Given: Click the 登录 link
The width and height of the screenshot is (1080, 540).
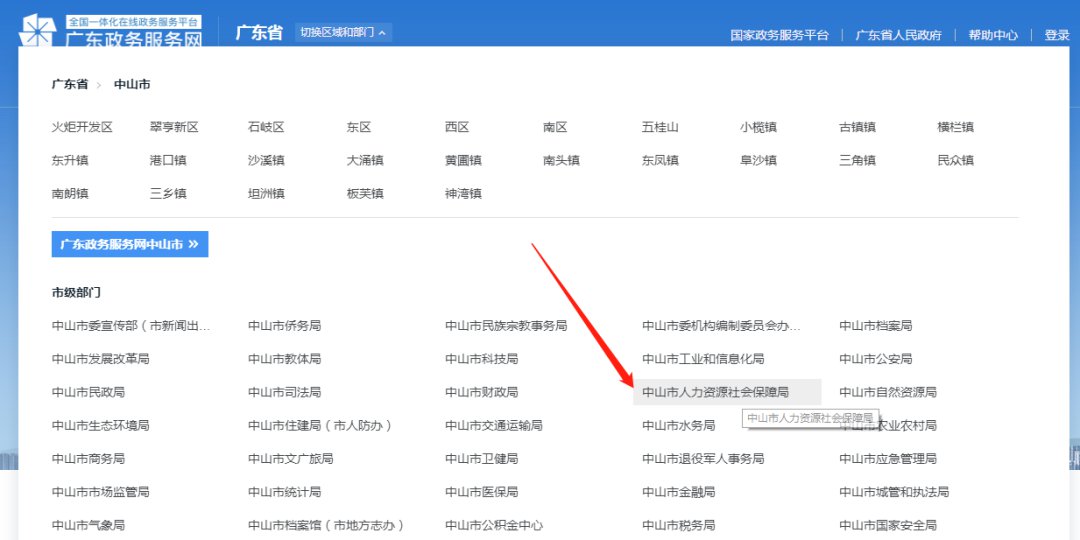Looking at the screenshot, I should (1056, 35).
